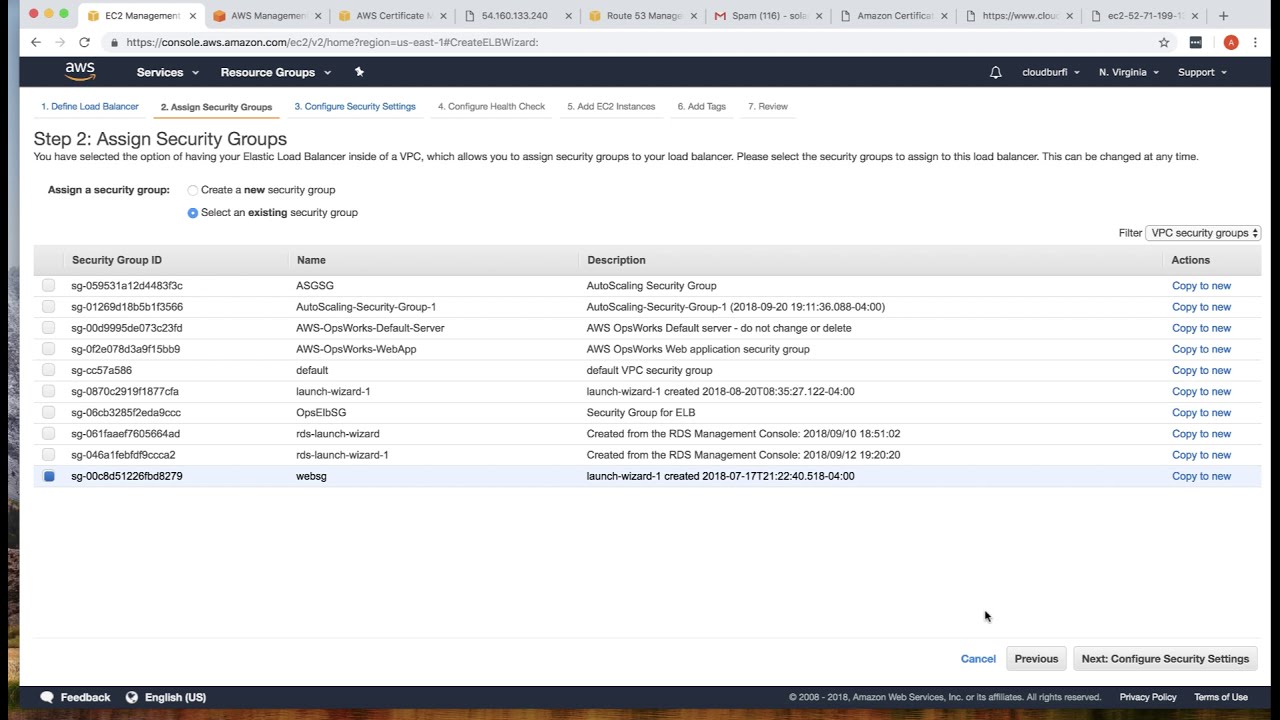Click the browser forward arrow
Viewport: 1280px width, 720px height.
(60, 42)
